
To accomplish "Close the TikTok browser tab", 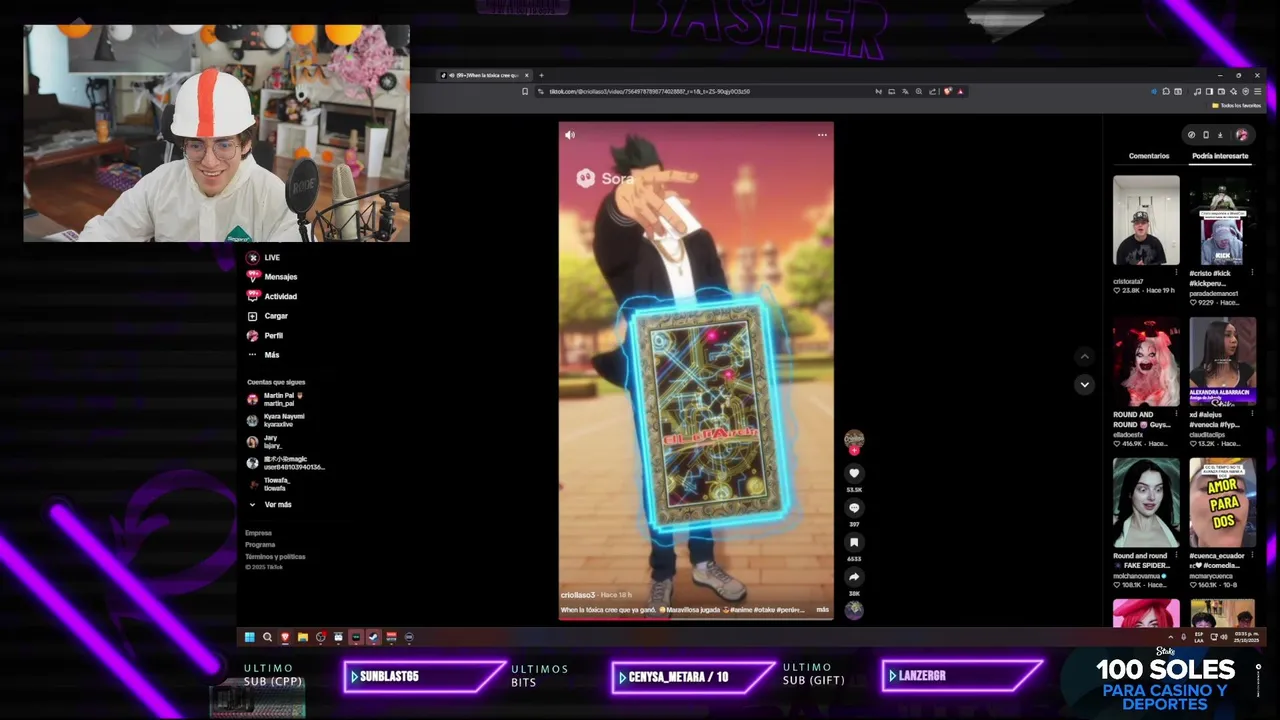I will 527,75.
